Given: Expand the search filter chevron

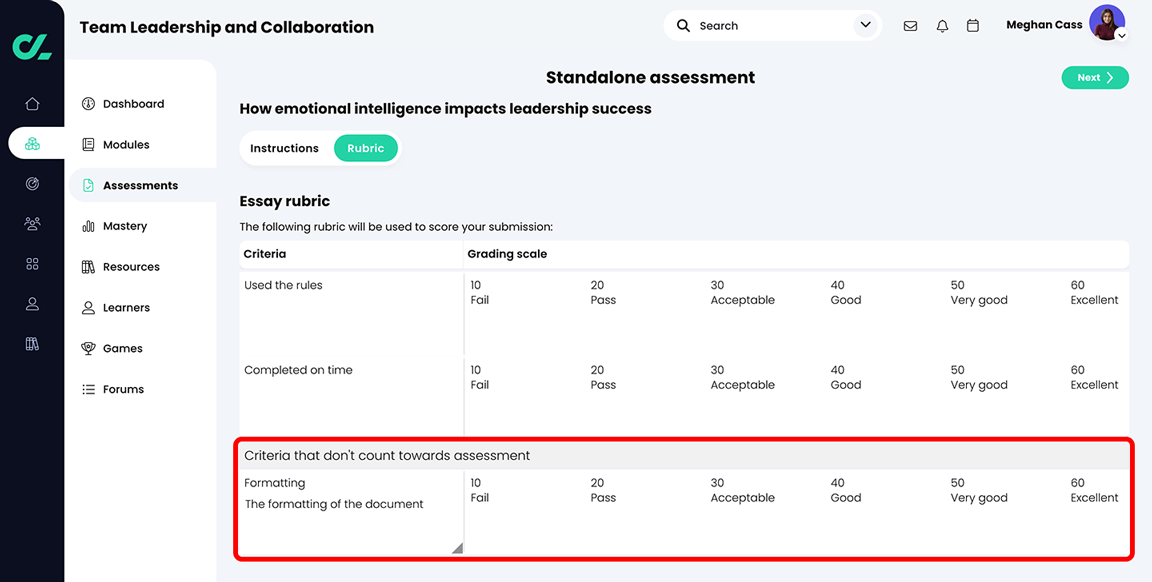Looking at the screenshot, I should [866, 25].
